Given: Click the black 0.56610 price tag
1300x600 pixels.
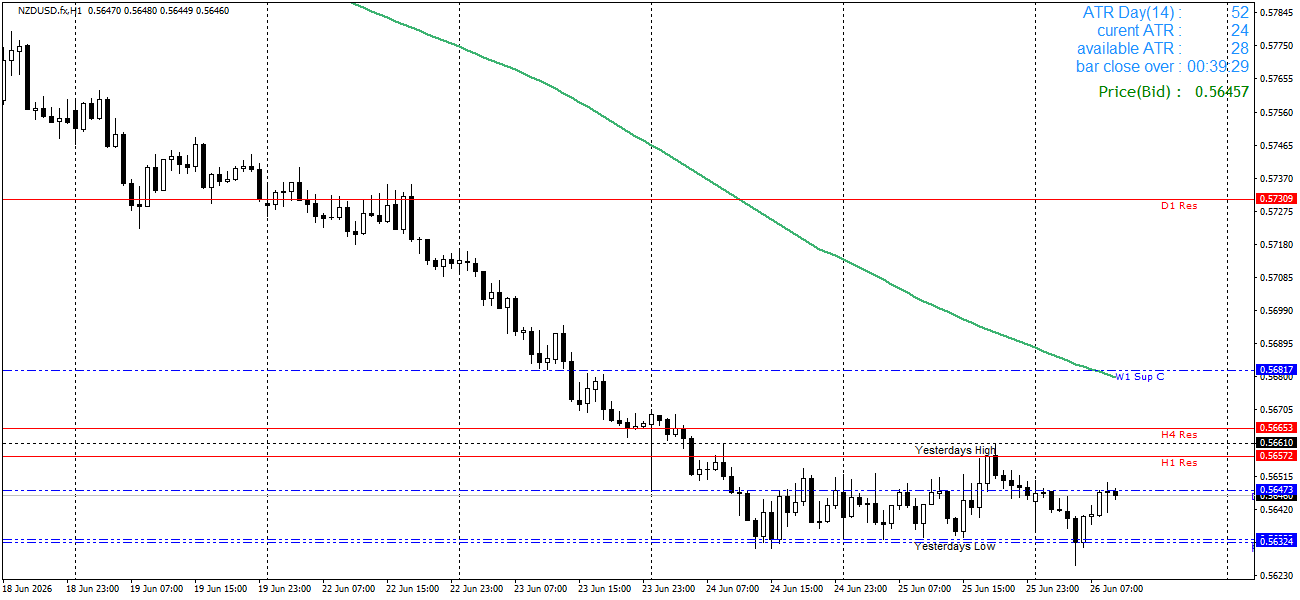Looking at the screenshot, I should 1276,442.
